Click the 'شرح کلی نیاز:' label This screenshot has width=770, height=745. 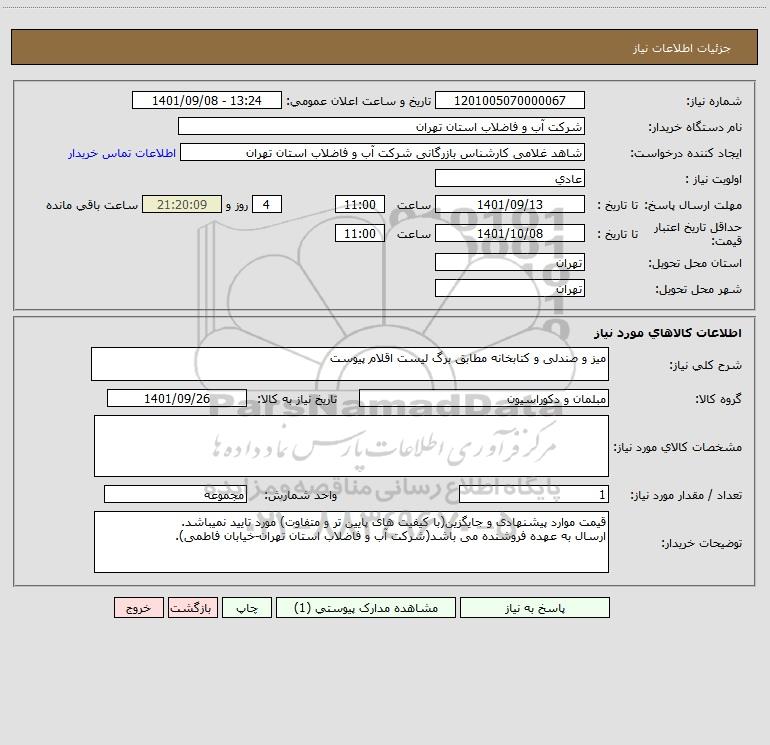pos(706,365)
